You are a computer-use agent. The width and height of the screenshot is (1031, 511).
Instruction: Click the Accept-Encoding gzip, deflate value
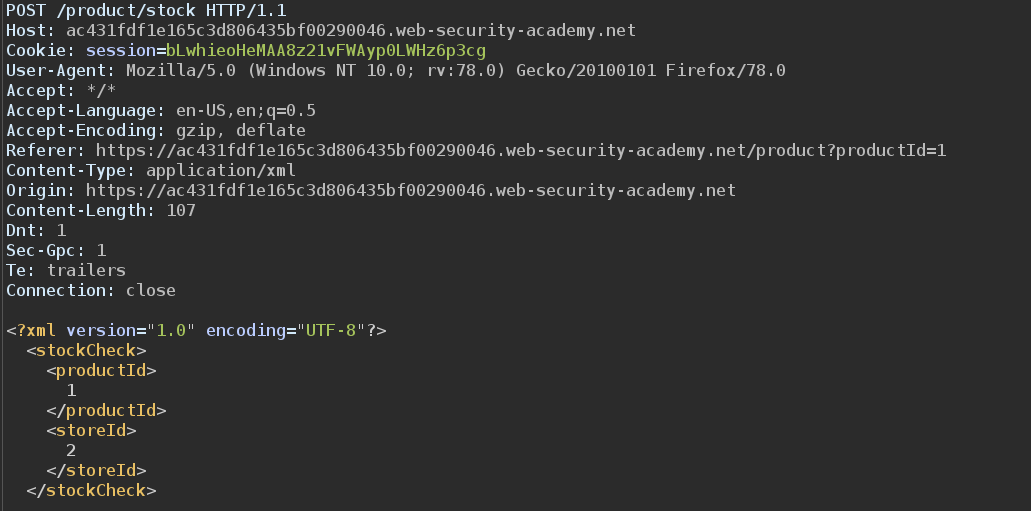pyautogui.click(x=241, y=130)
